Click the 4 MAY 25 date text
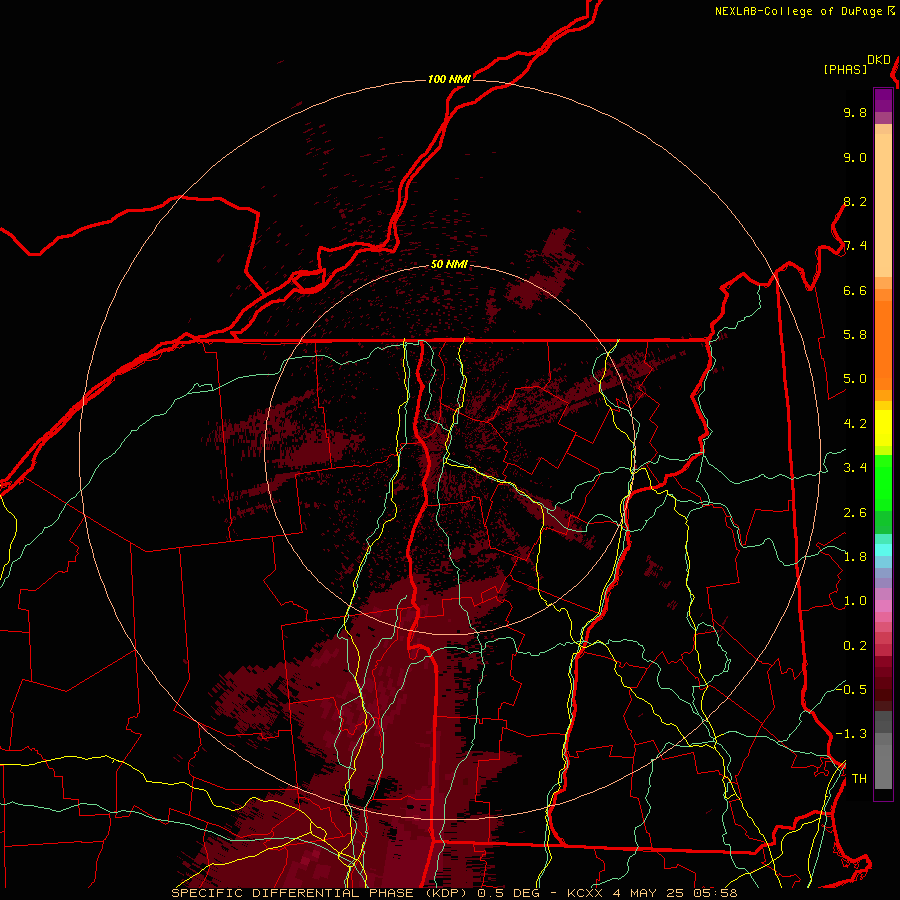Viewport: 900px width, 900px height. coord(650,893)
